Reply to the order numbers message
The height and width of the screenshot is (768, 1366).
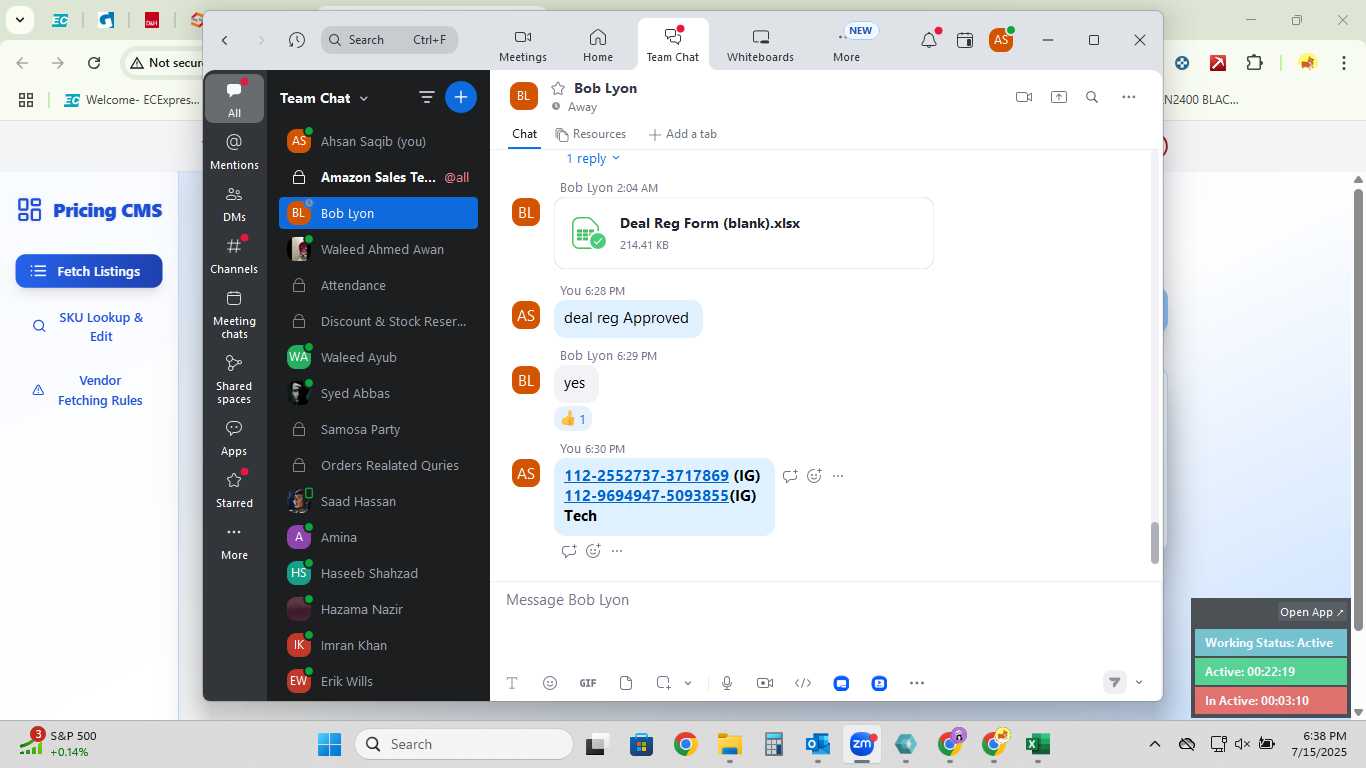tap(790, 476)
